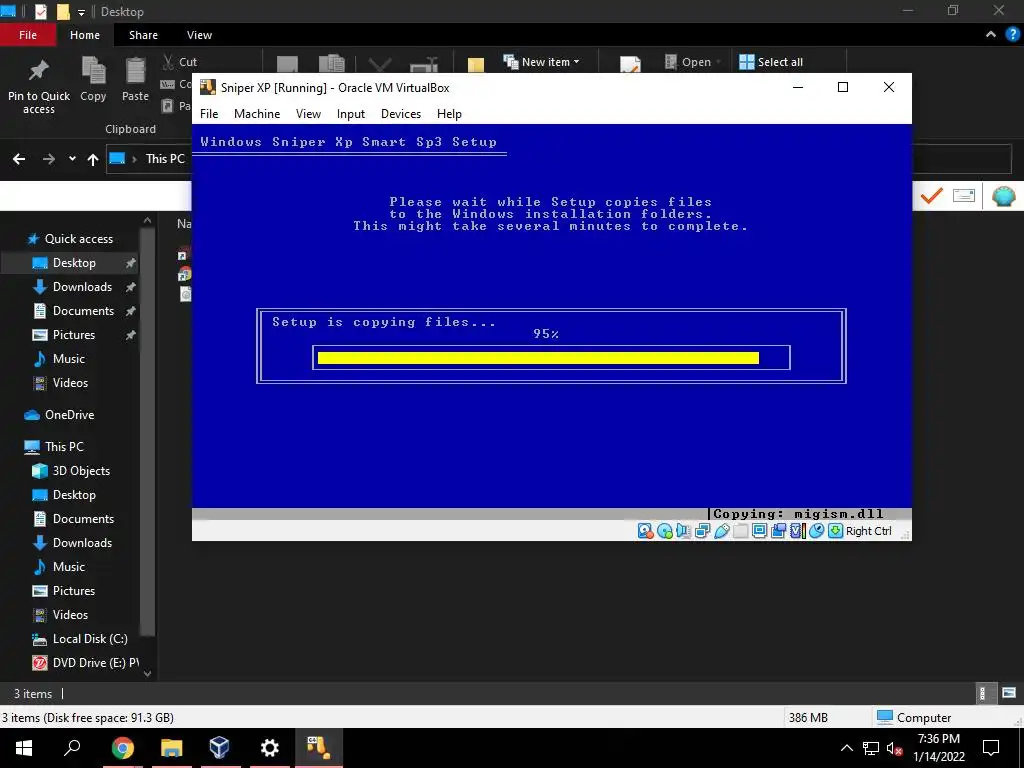Open VirtualBox Help menu
1024x768 pixels.
click(449, 114)
